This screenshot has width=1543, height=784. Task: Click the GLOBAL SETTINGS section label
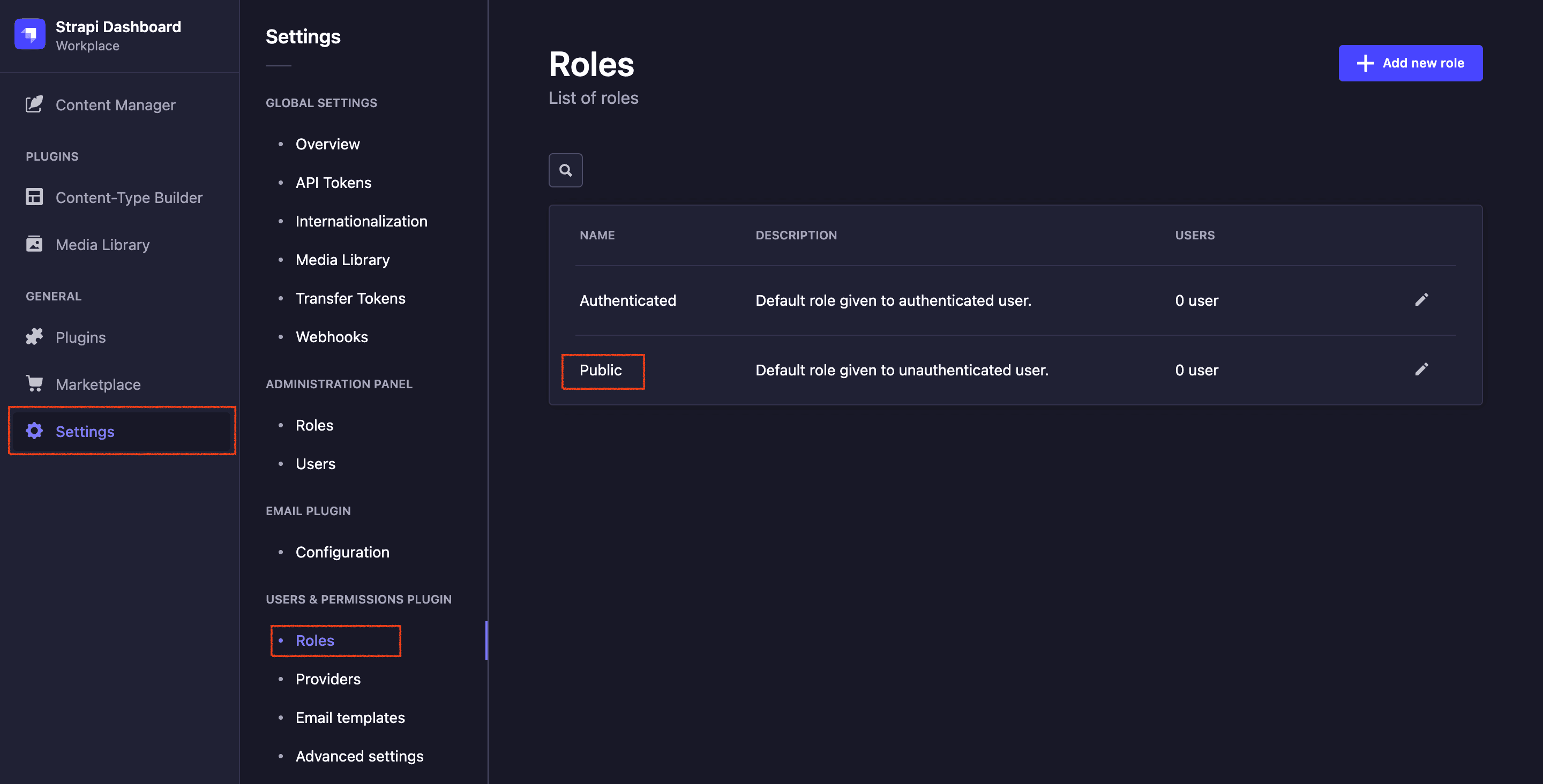(321, 102)
